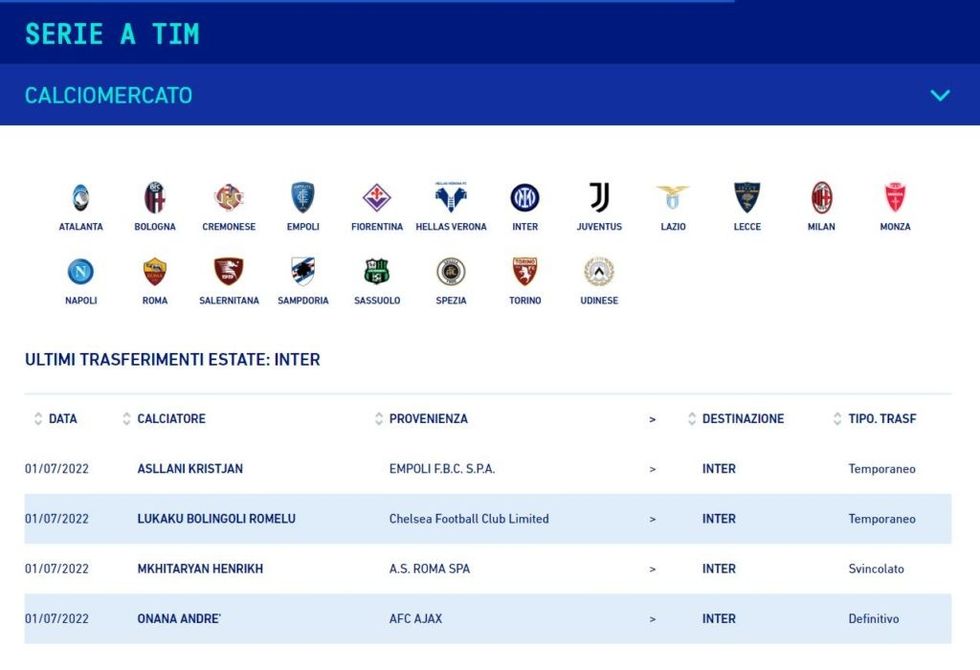
Task: Sort transfers by Data column
Action: coord(62,419)
